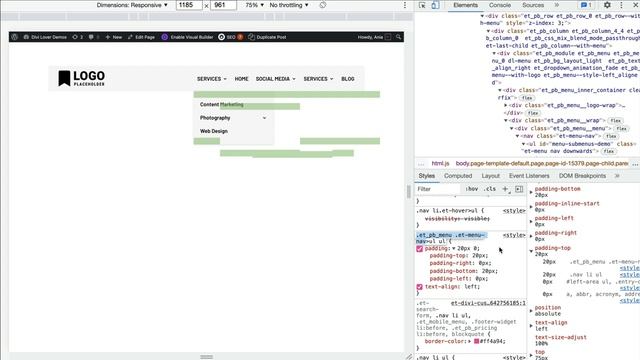Click Howdy, Ania account link

pos(374,37)
